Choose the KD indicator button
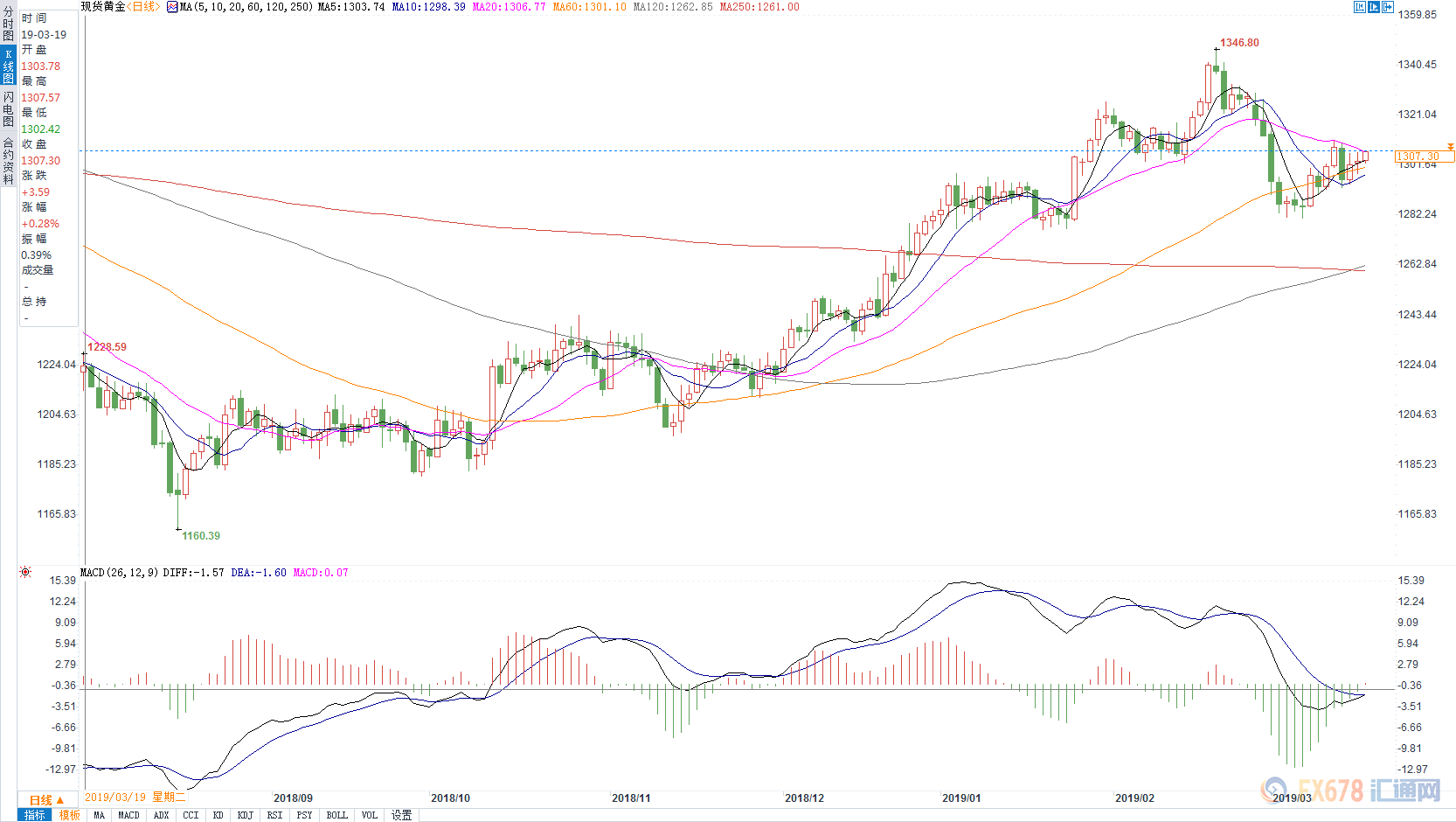The image size is (1456, 822). tap(218, 815)
